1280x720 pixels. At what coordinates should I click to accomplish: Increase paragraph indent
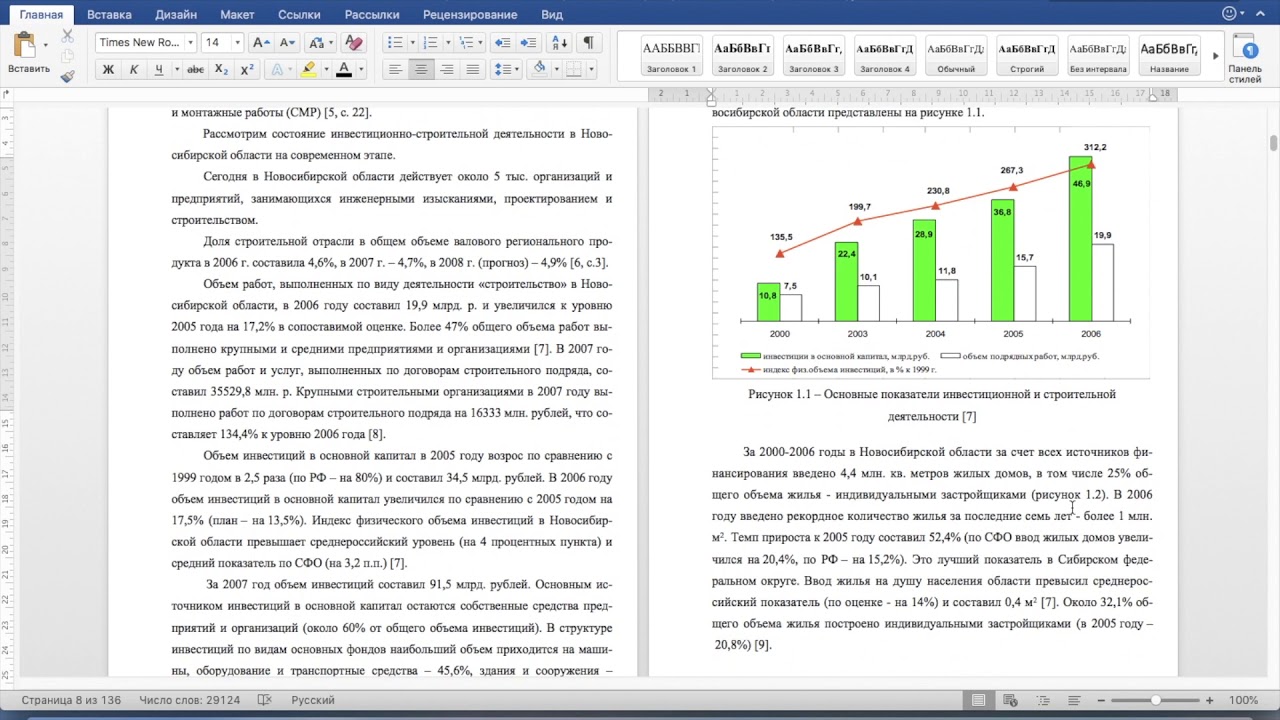tap(528, 43)
